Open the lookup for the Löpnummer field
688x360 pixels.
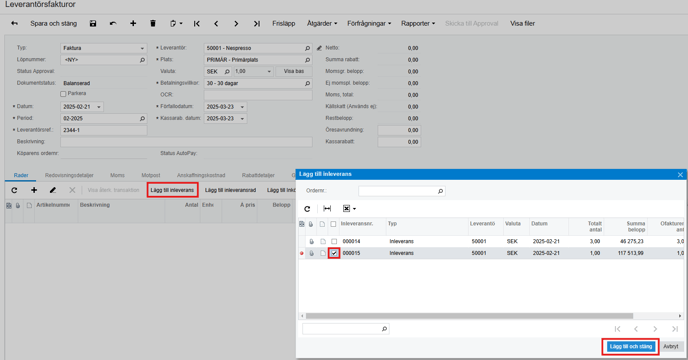coord(143,60)
